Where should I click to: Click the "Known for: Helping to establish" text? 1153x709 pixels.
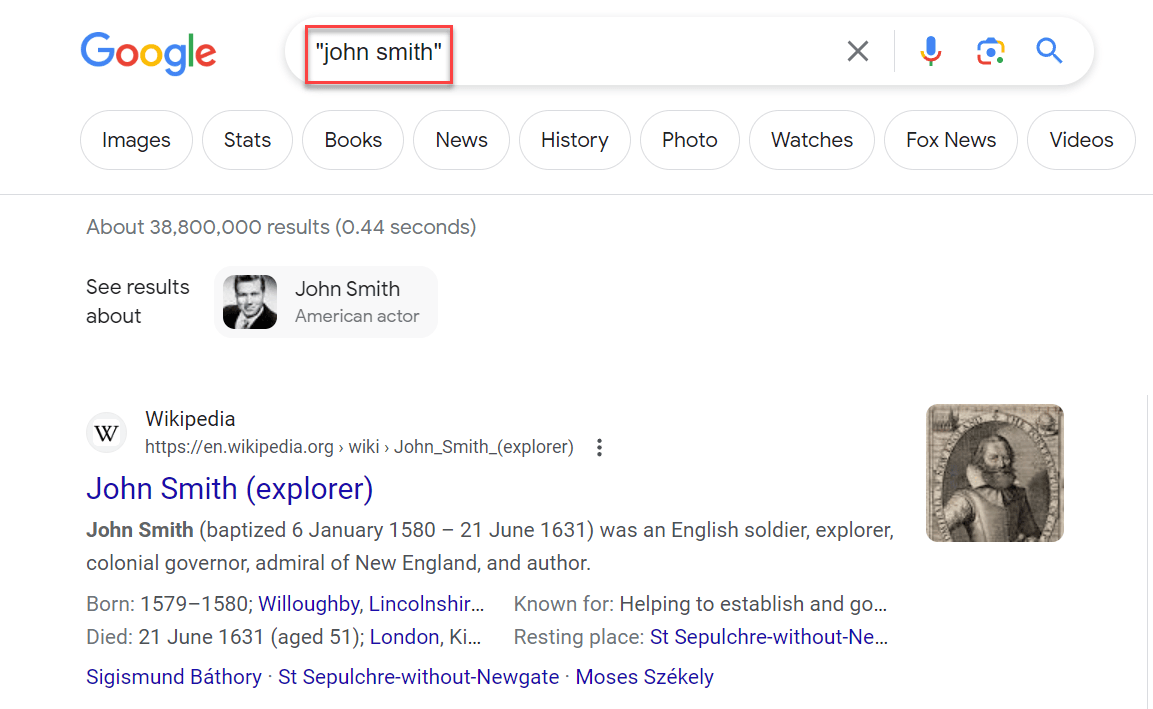click(700, 604)
